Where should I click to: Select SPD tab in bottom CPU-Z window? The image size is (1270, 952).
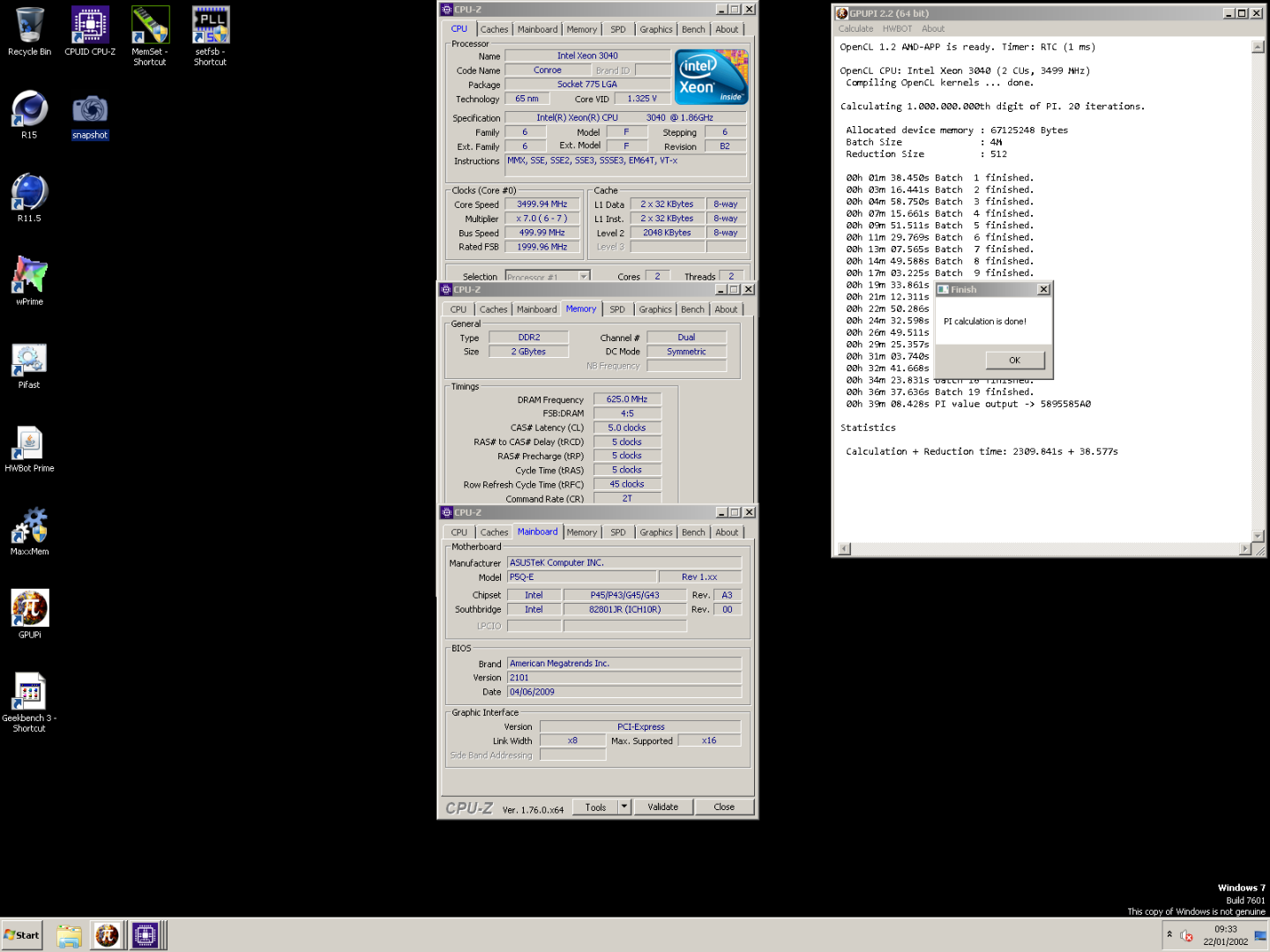click(618, 532)
